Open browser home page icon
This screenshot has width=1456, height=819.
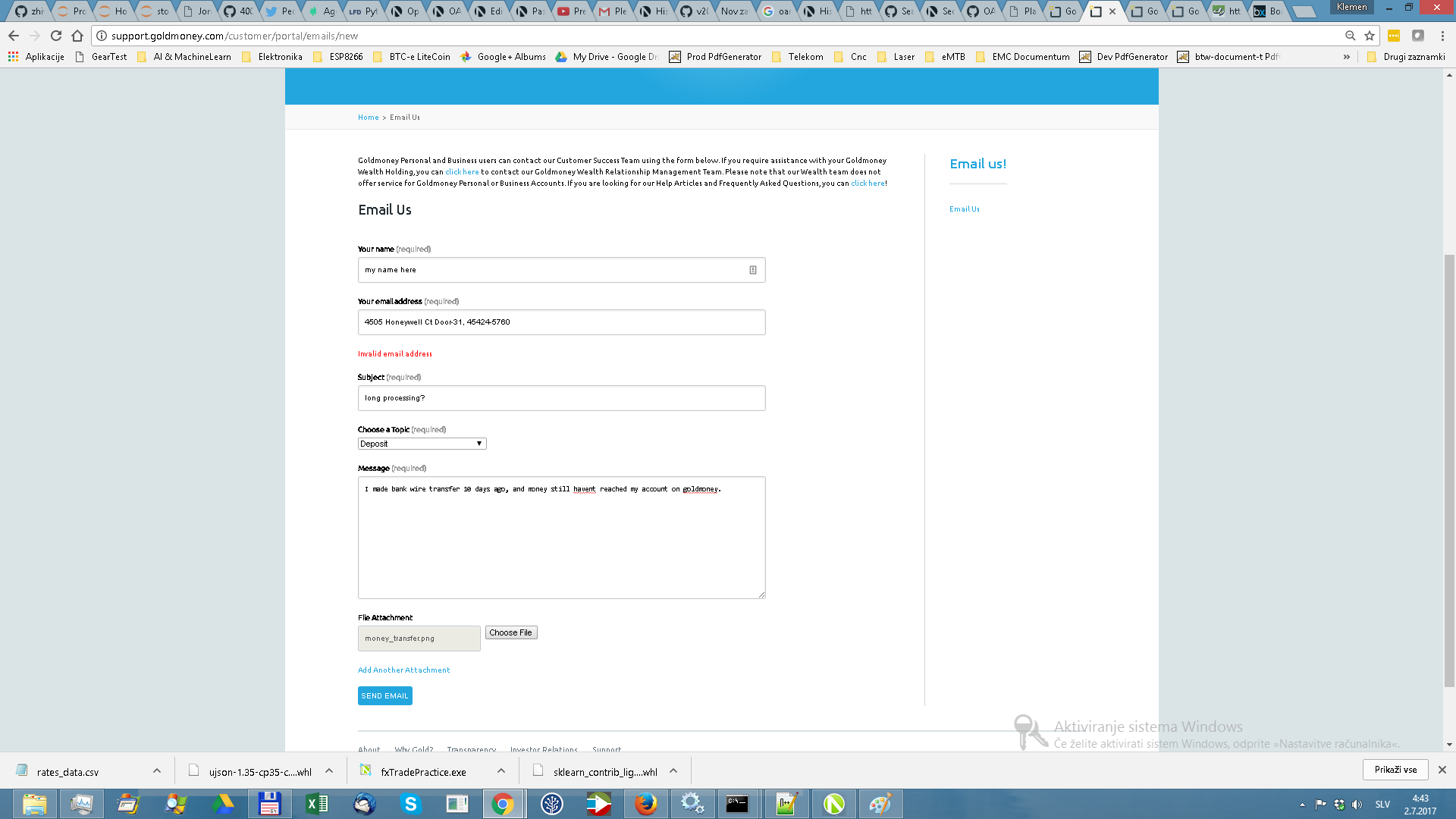[77, 36]
